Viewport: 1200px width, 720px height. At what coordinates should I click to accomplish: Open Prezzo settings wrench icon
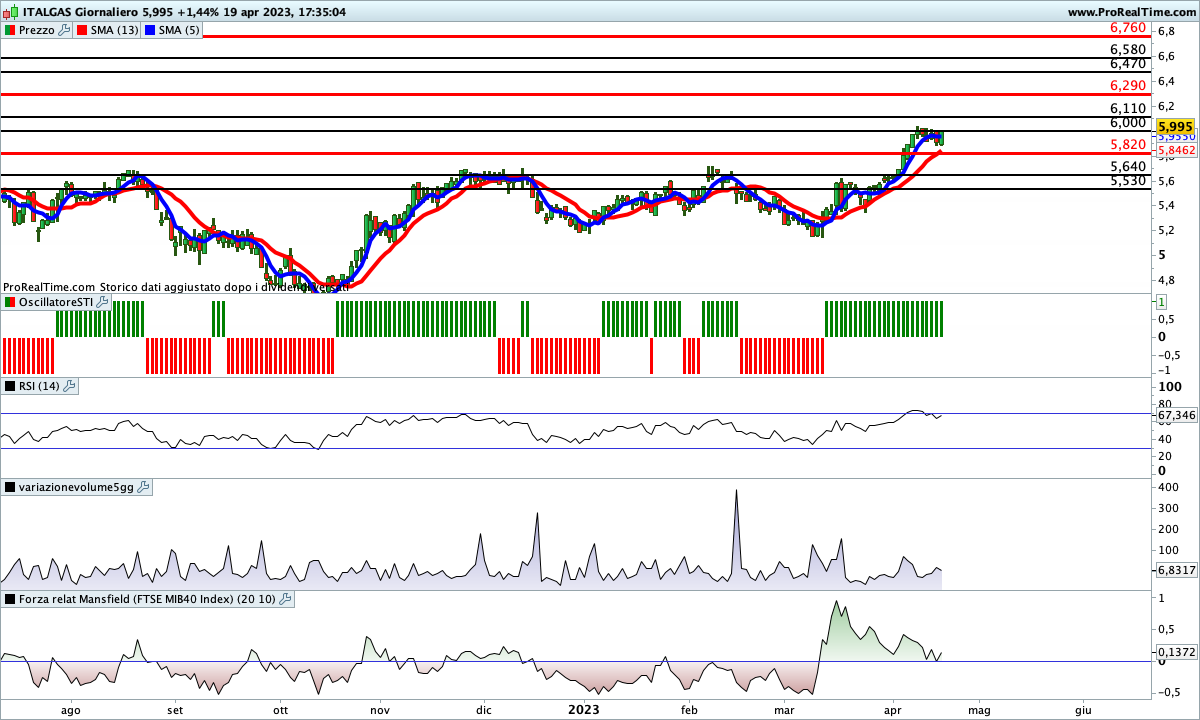pyautogui.click(x=65, y=30)
